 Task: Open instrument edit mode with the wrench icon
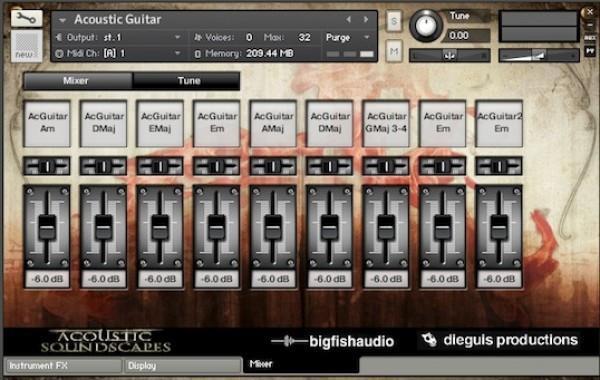click(26, 18)
